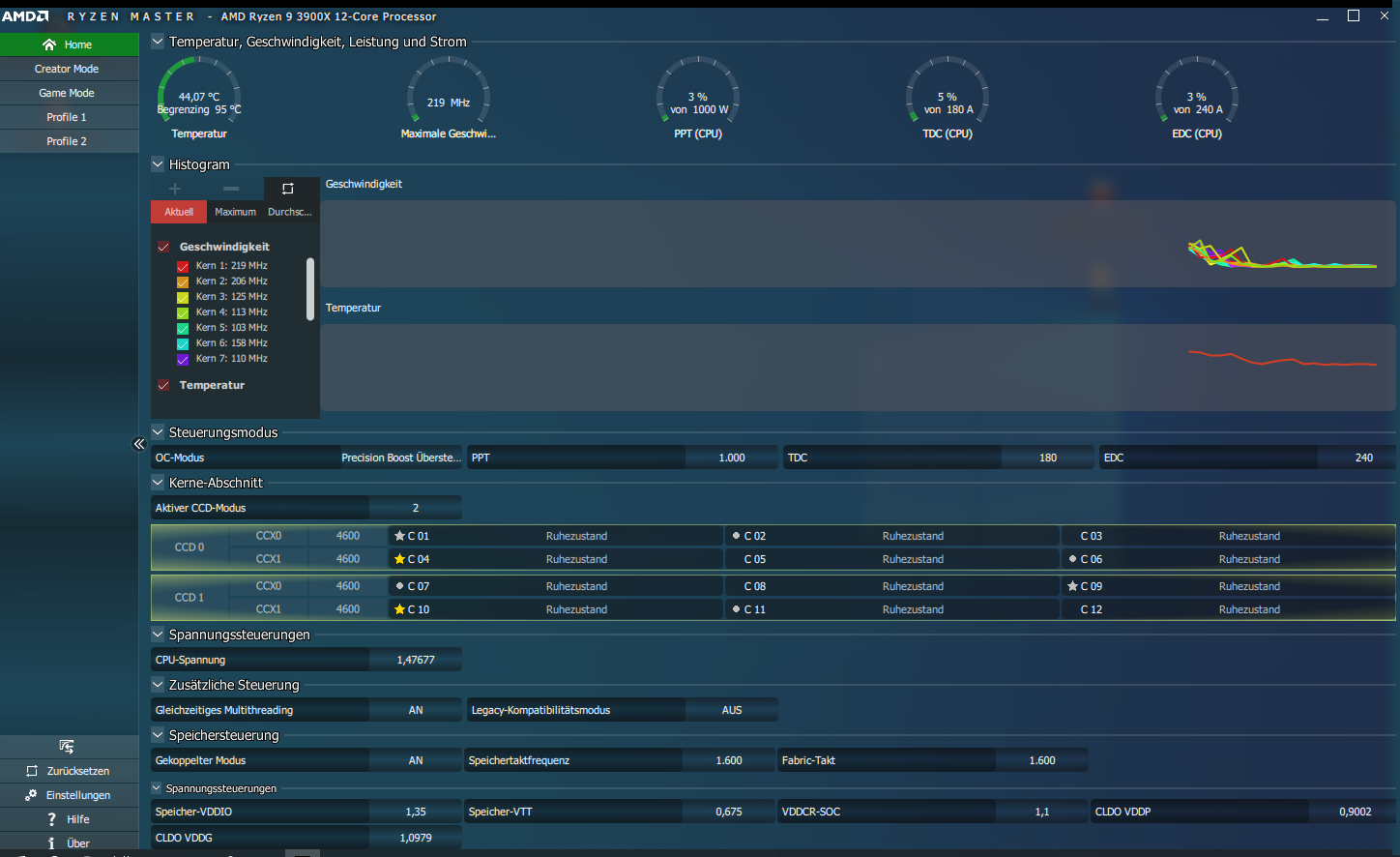The image size is (1400, 857).
Task: Click the histogram legend scrollbar
Action: tap(310, 288)
